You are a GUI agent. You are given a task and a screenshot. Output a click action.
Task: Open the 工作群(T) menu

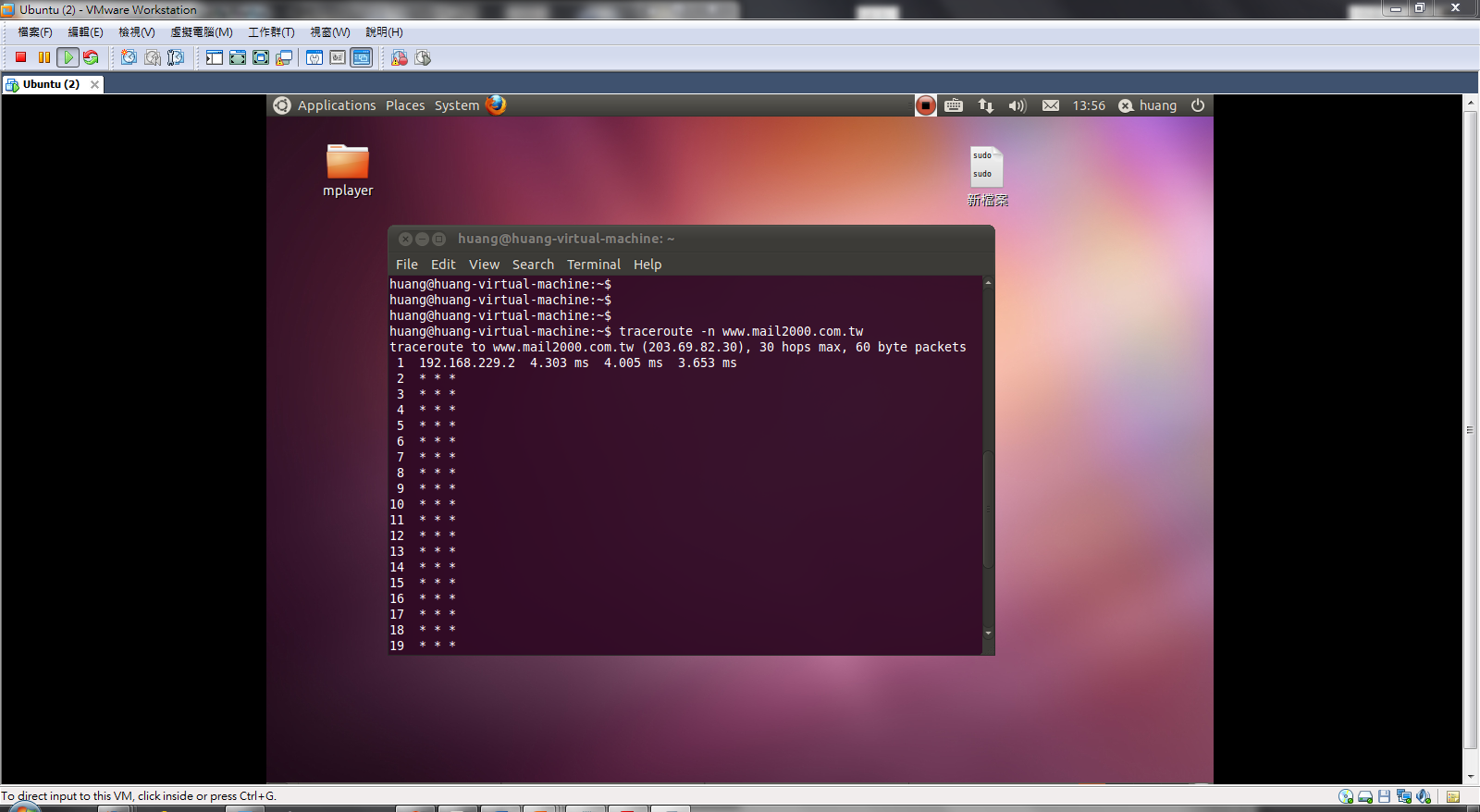(x=271, y=31)
